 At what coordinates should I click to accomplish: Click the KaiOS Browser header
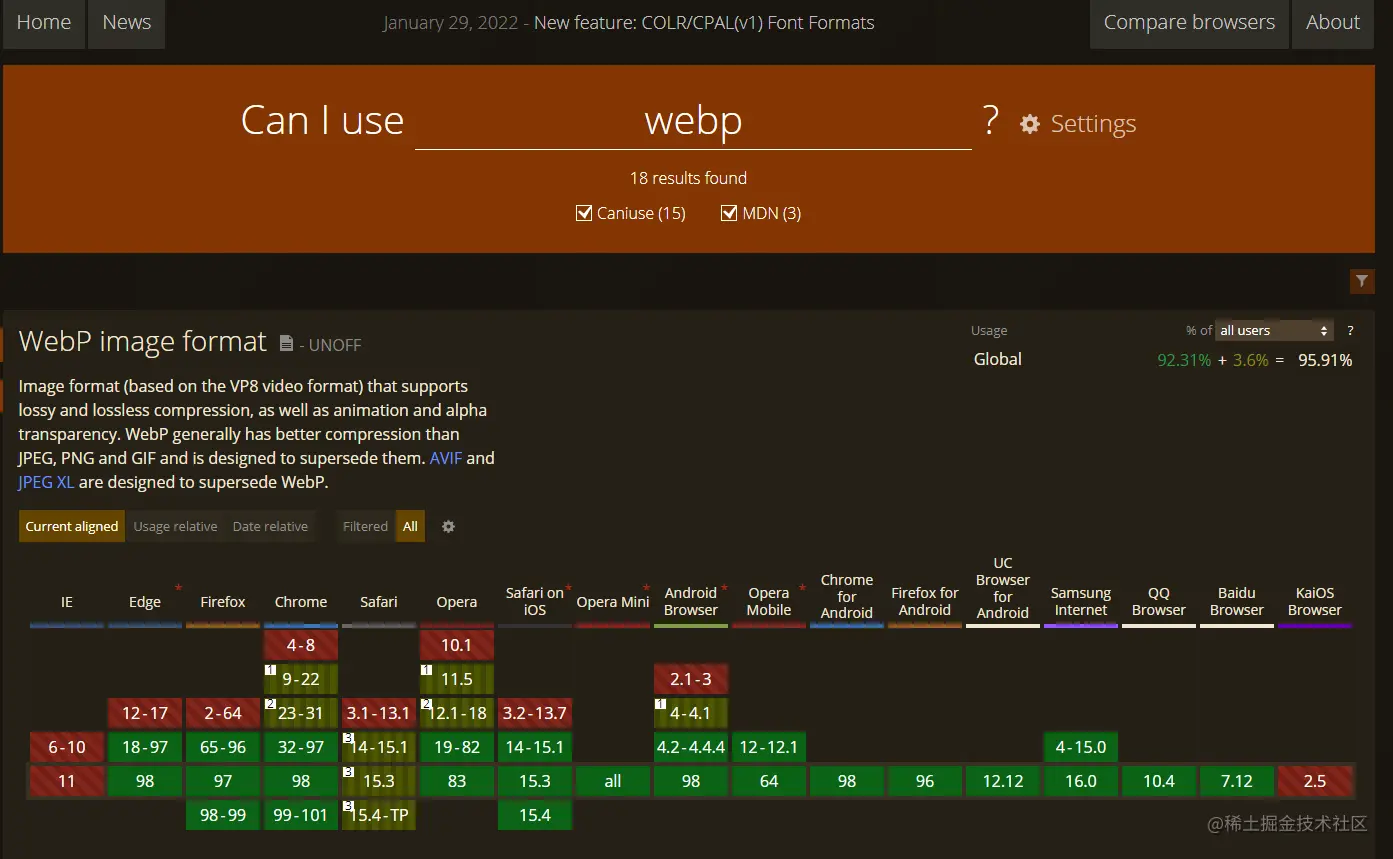point(1315,601)
